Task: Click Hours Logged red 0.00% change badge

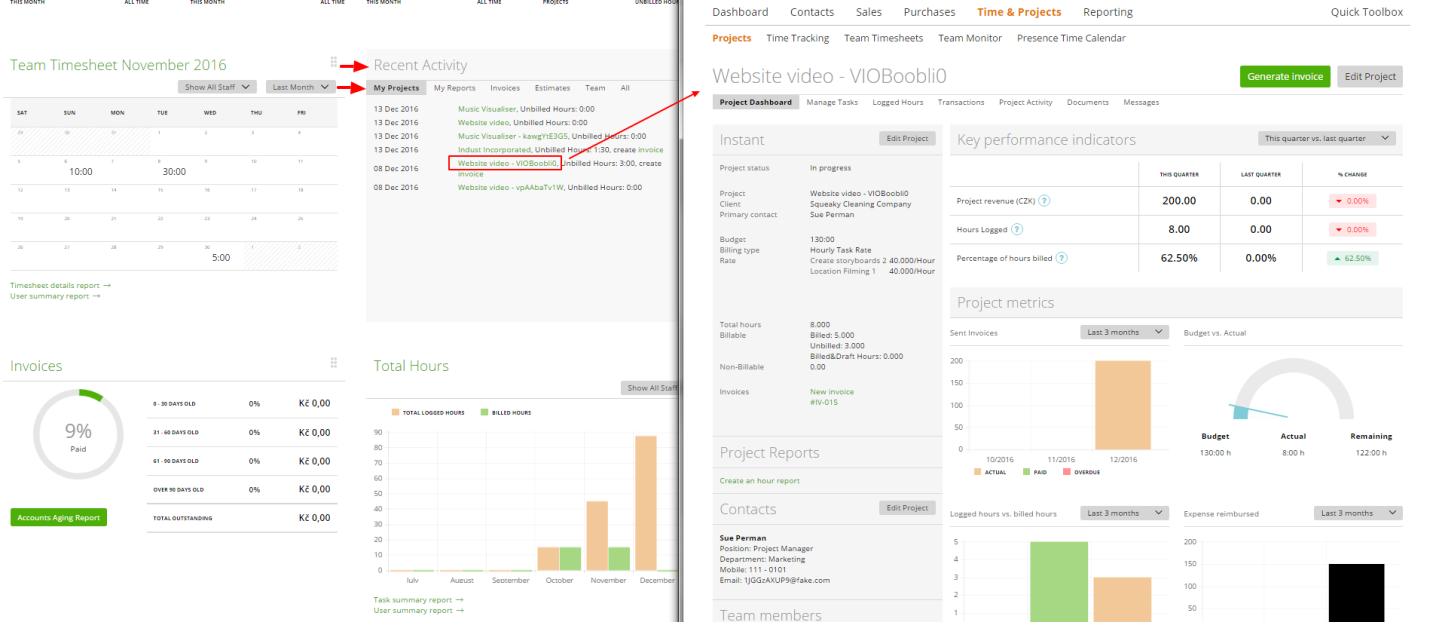Action: click(1352, 230)
